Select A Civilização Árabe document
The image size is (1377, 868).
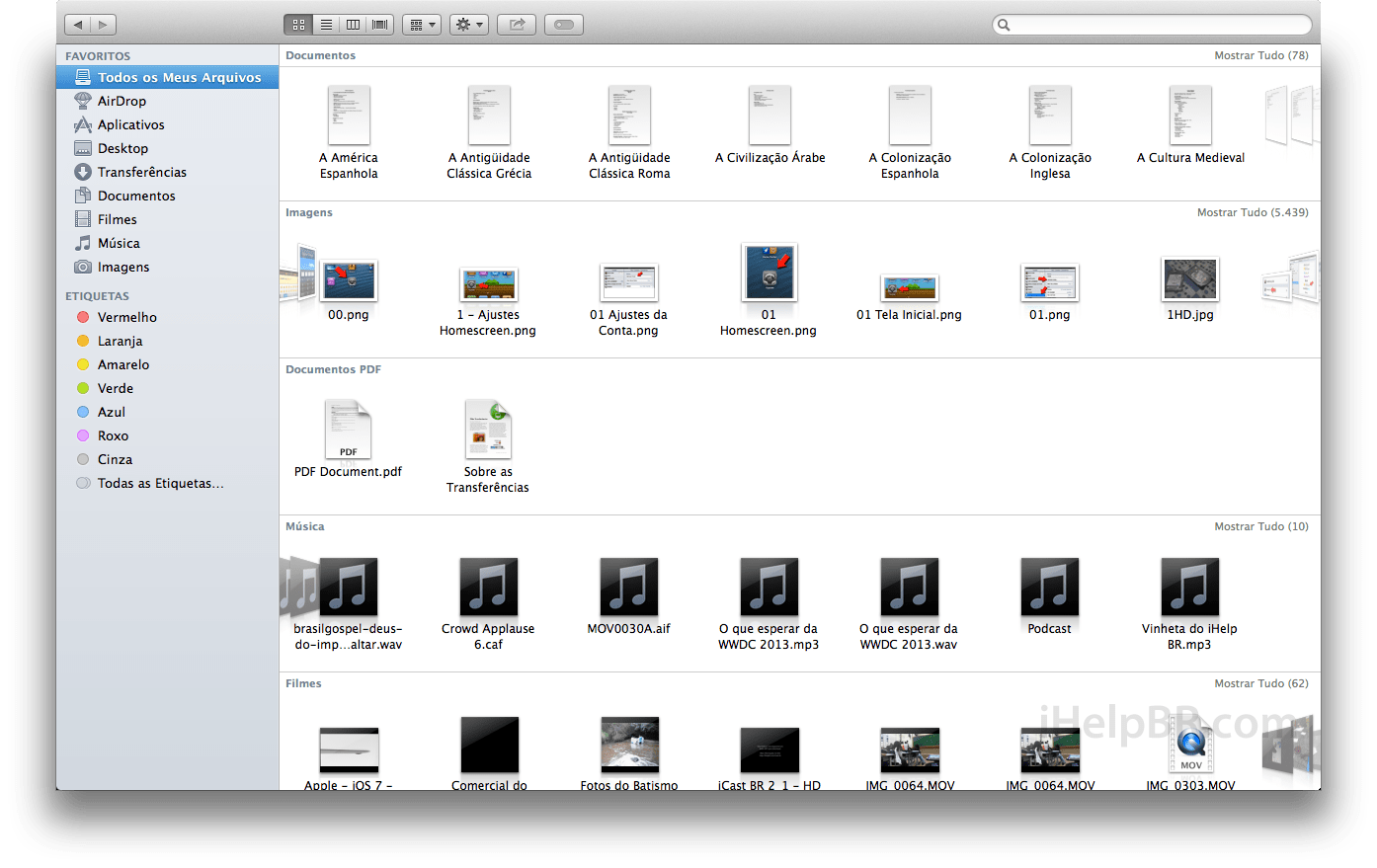(x=769, y=124)
